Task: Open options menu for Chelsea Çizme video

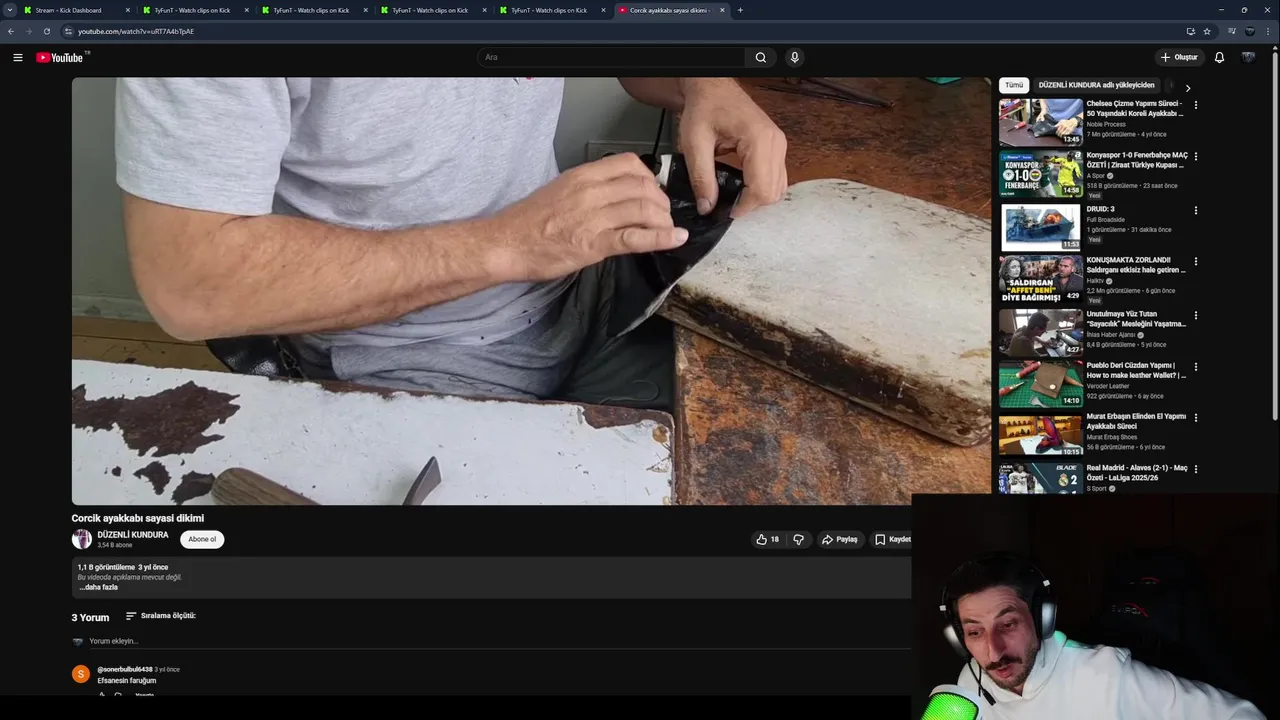Action: click(x=1196, y=104)
